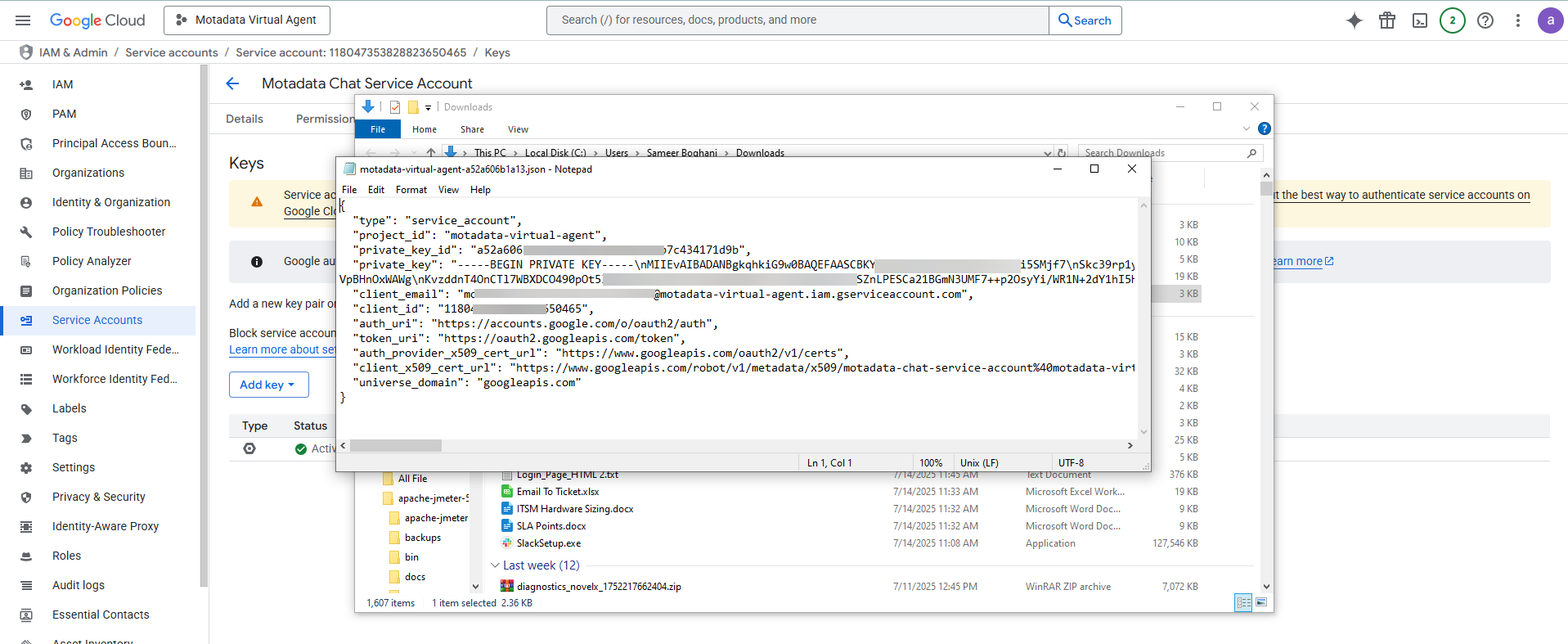Viewport: 1568px width, 644px height.
Task: Open Notepad Edit menu
Action: click(x=376, y=190)
